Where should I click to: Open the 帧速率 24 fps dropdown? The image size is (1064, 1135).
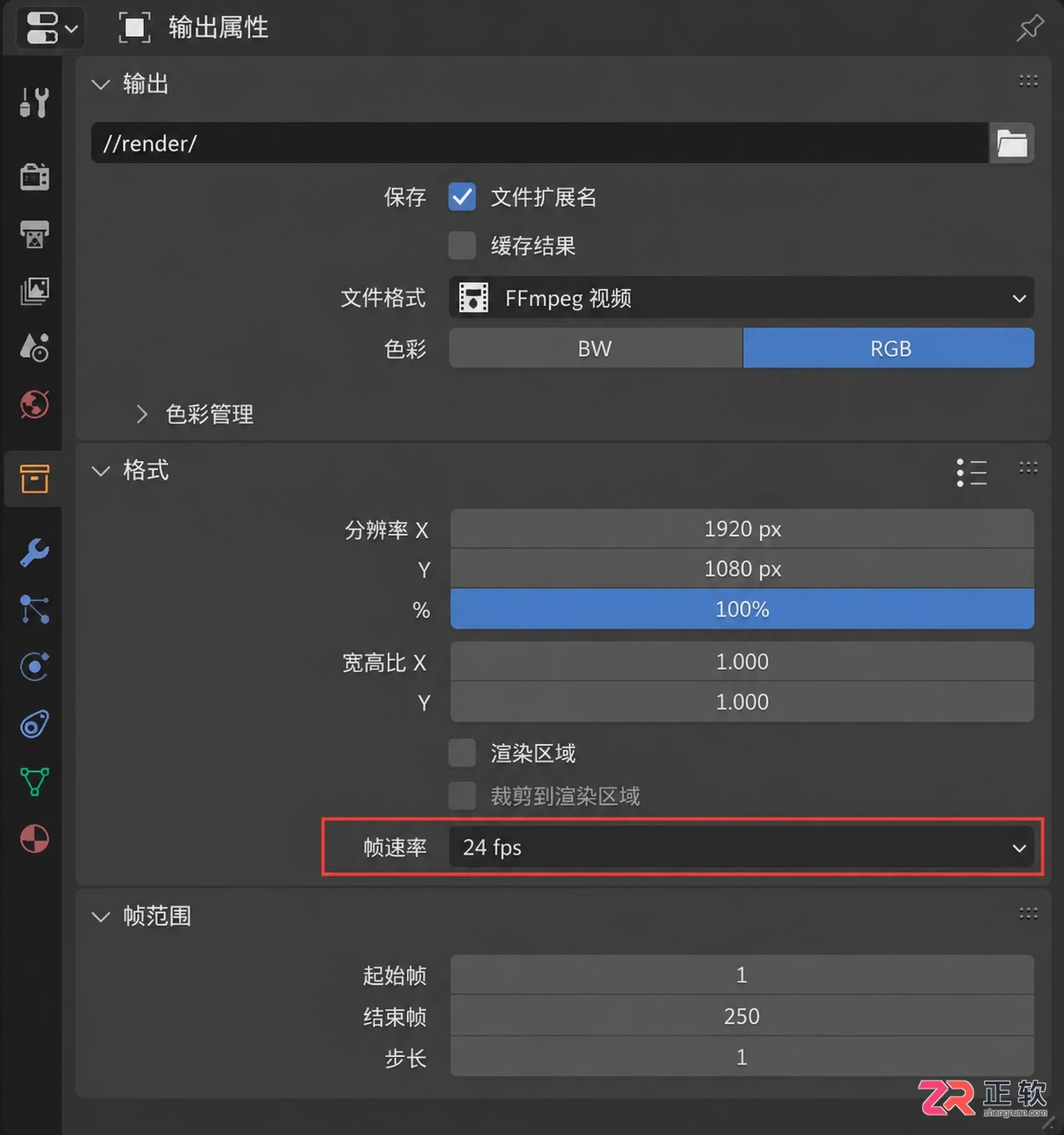(x=741, y=848)
